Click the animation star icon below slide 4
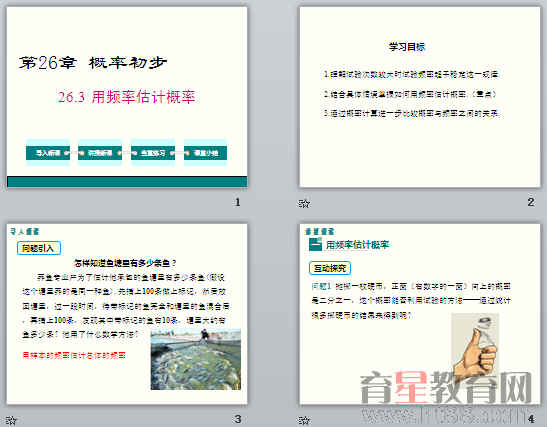This screenshot has height=427, width=547. pyautogui.click(x=304, y=420)
